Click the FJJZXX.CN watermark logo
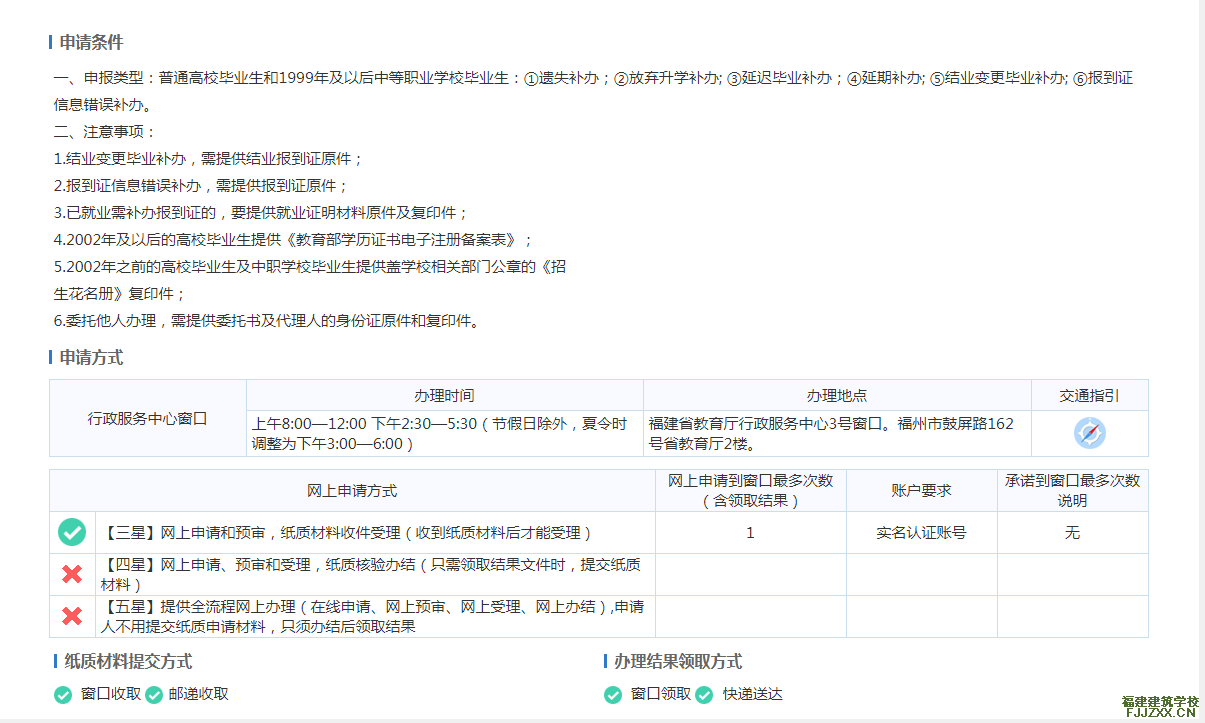 pos(1160,707)
